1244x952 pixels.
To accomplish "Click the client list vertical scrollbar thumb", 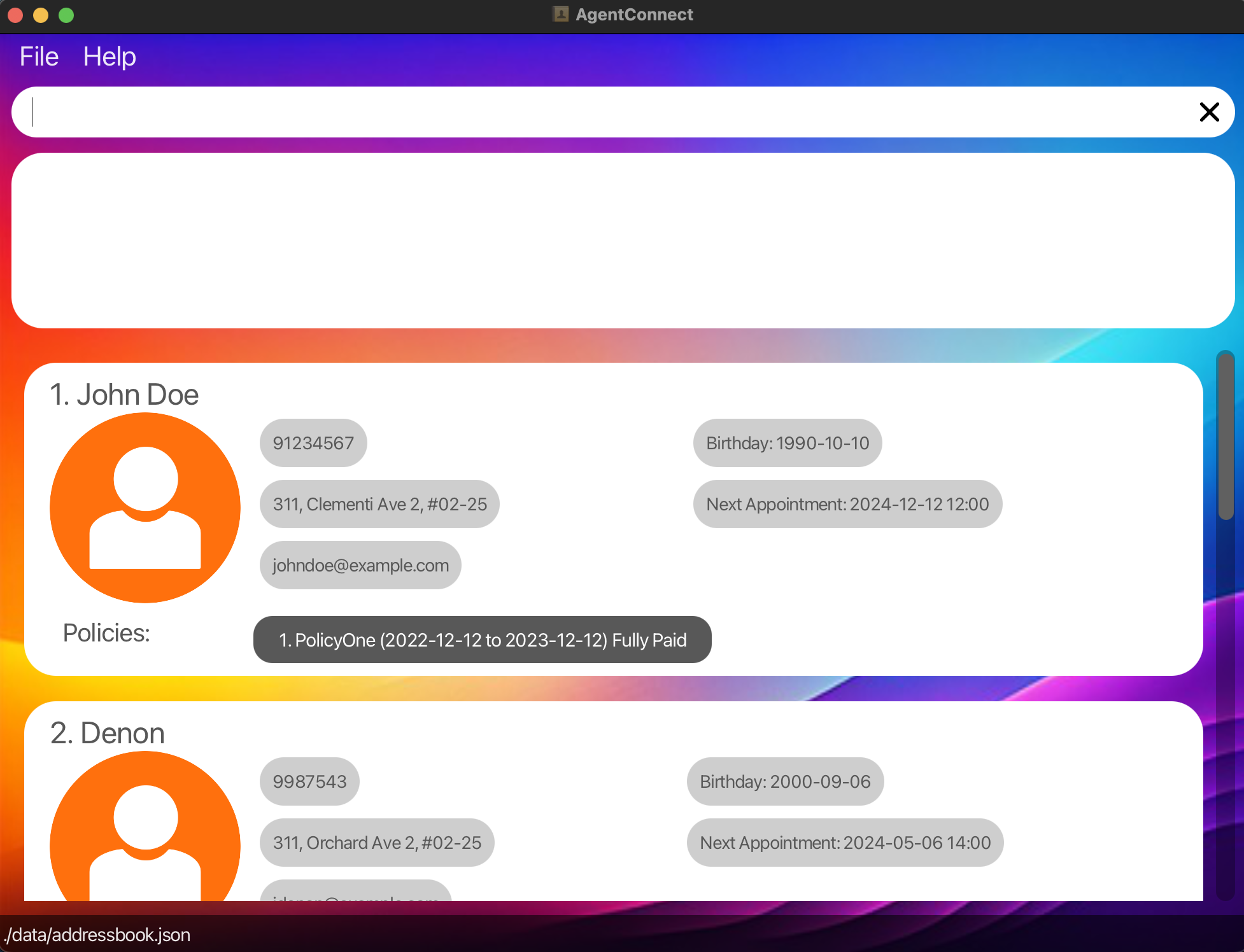I will (x=1226, y=435).
